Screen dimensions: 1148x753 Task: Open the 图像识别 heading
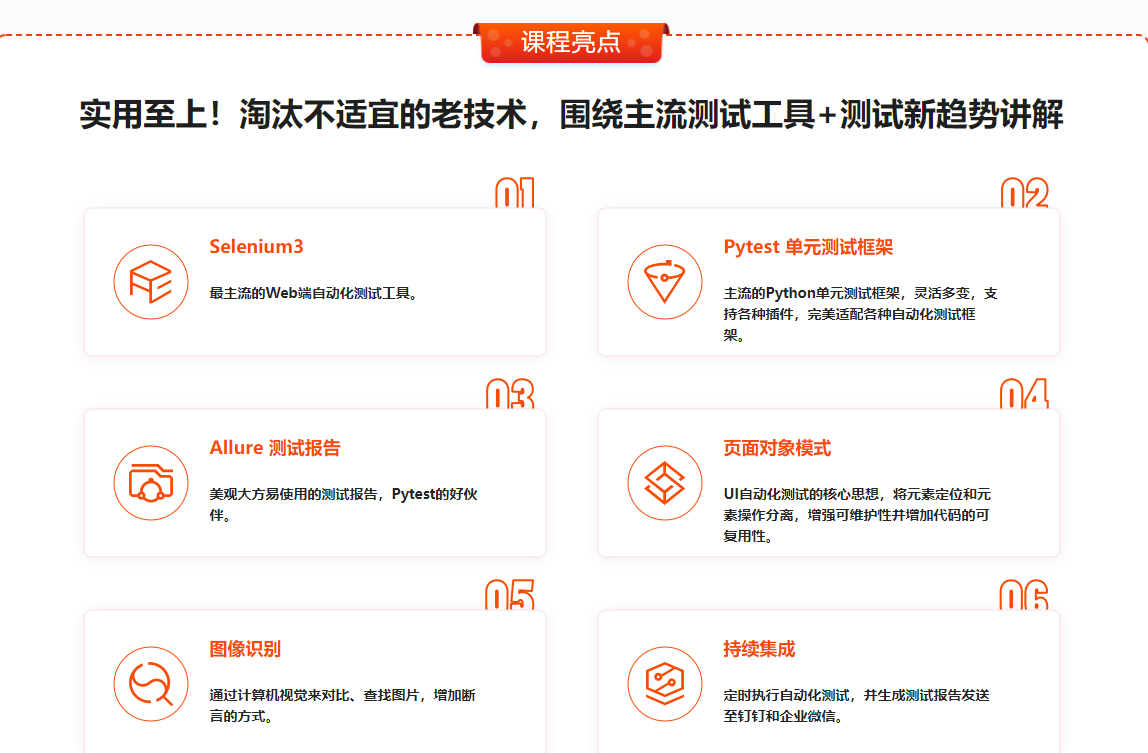point(245,649)
